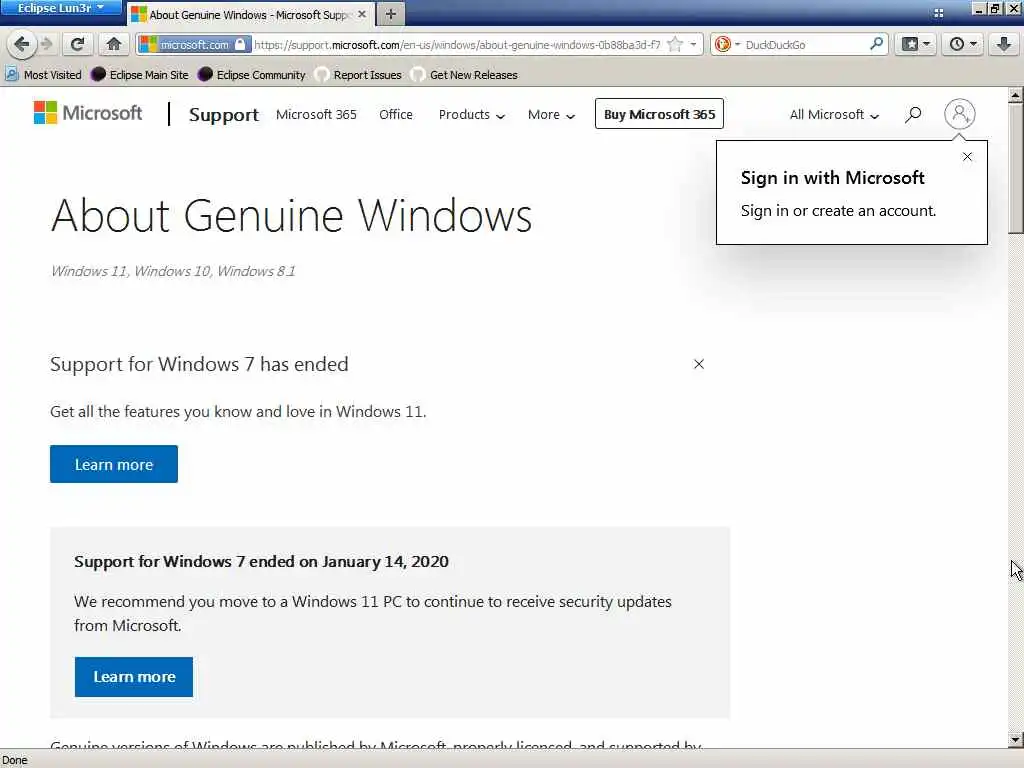Click Buy Microsoft 365 button
Screen dimensions: 1024x768
(659, 114)
